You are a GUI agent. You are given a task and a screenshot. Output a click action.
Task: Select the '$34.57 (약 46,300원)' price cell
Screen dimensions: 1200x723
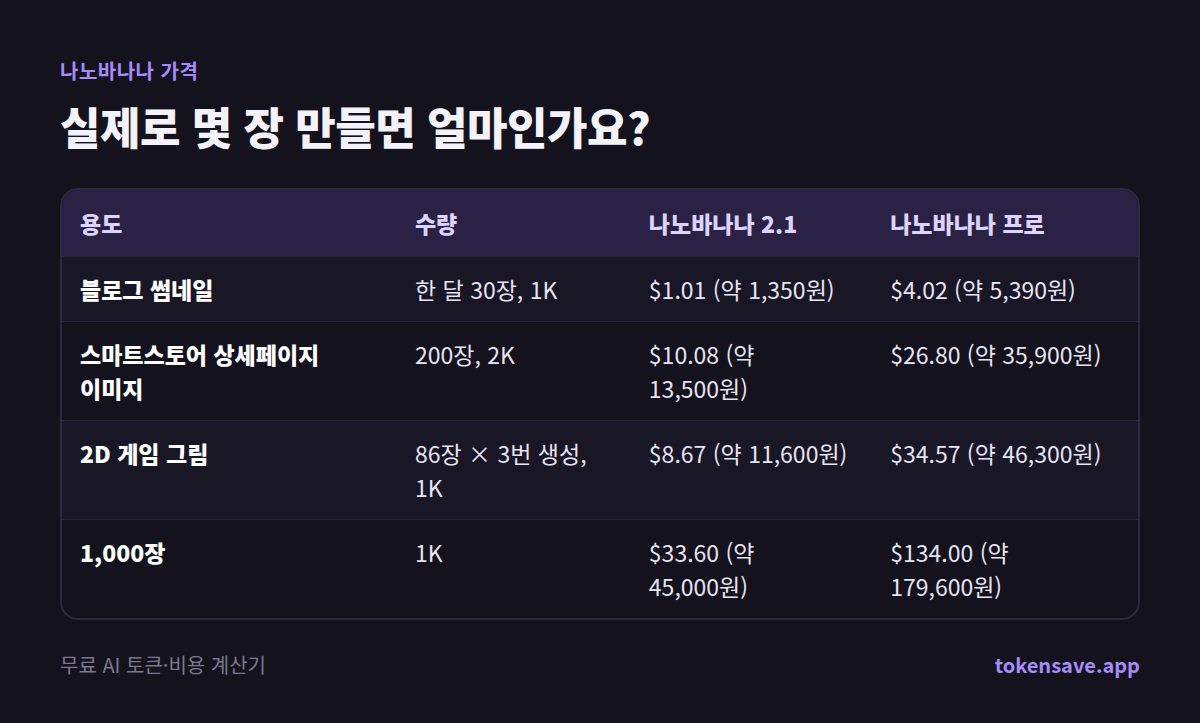pos(996,455)
